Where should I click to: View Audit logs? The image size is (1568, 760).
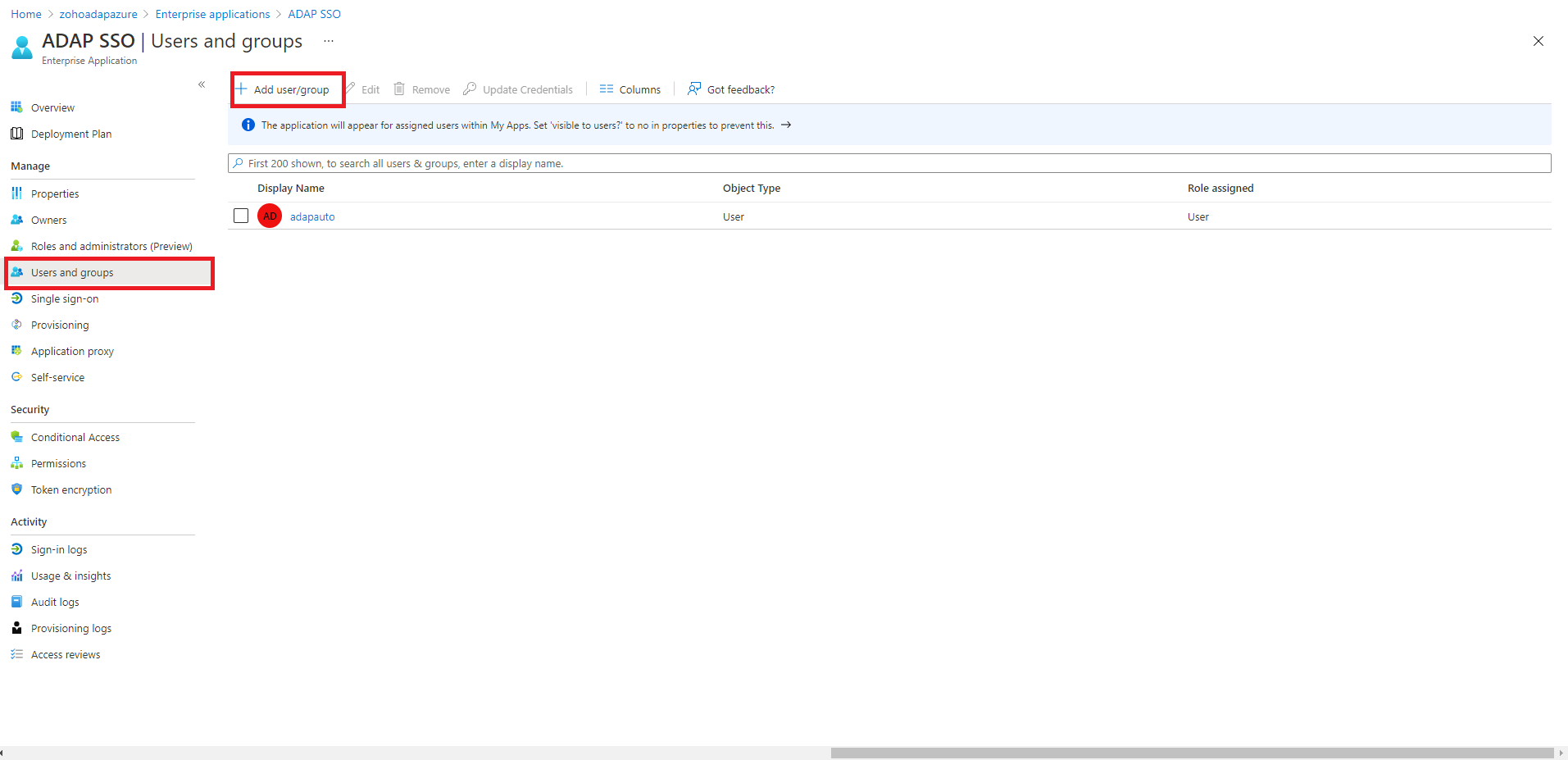coord(55,602)
